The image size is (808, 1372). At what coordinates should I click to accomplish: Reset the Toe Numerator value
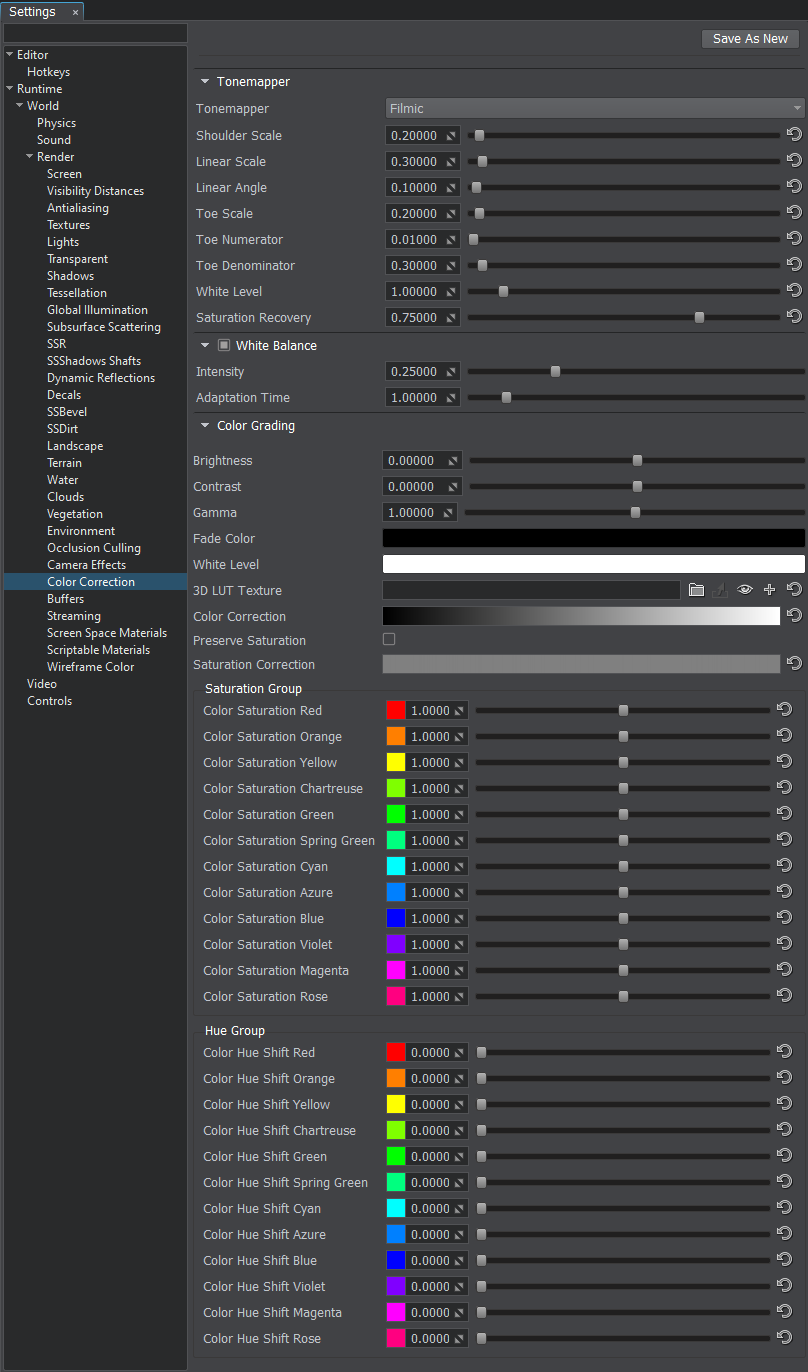click(x=794, y=239)
